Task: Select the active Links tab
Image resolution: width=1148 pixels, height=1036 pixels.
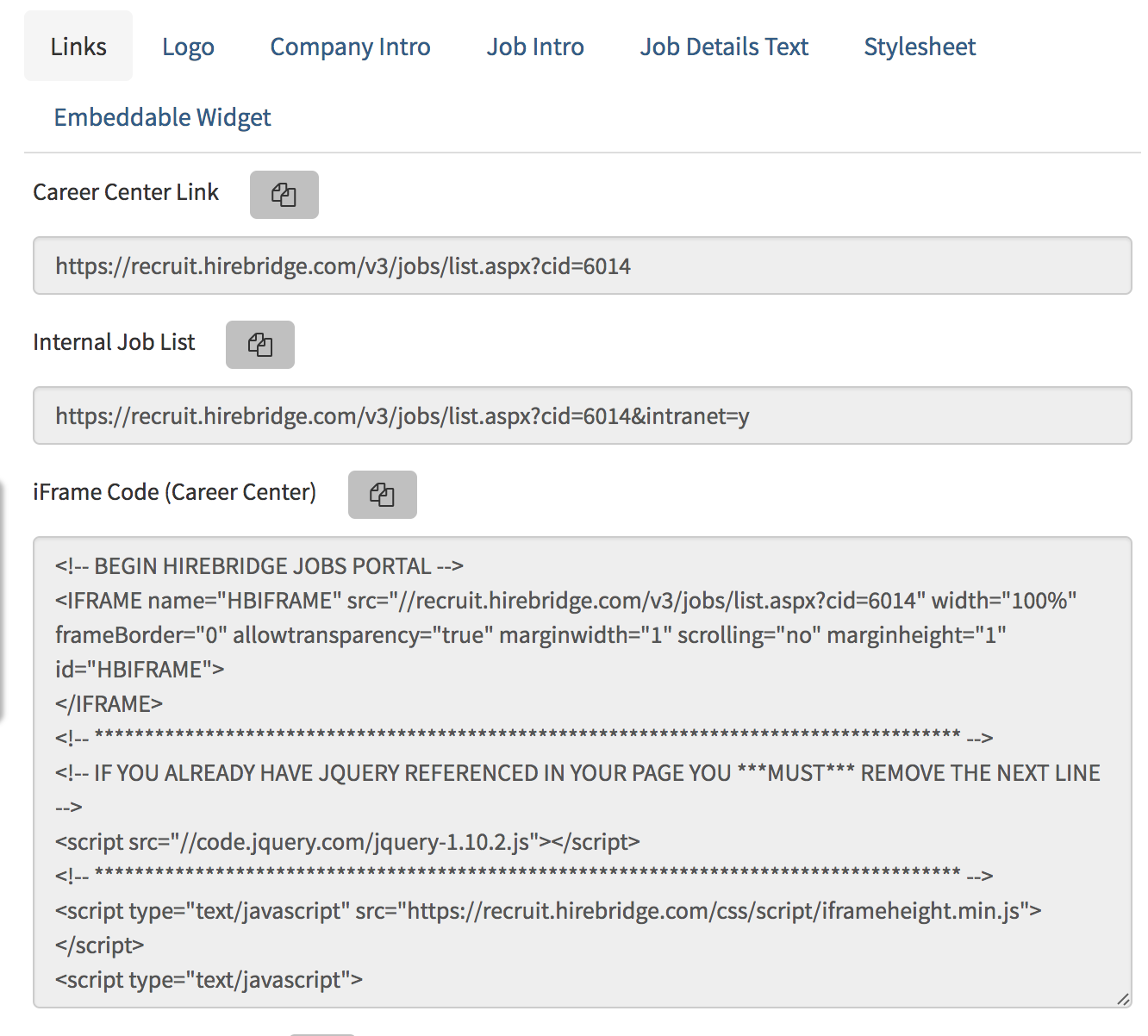Action: (78, 47)
